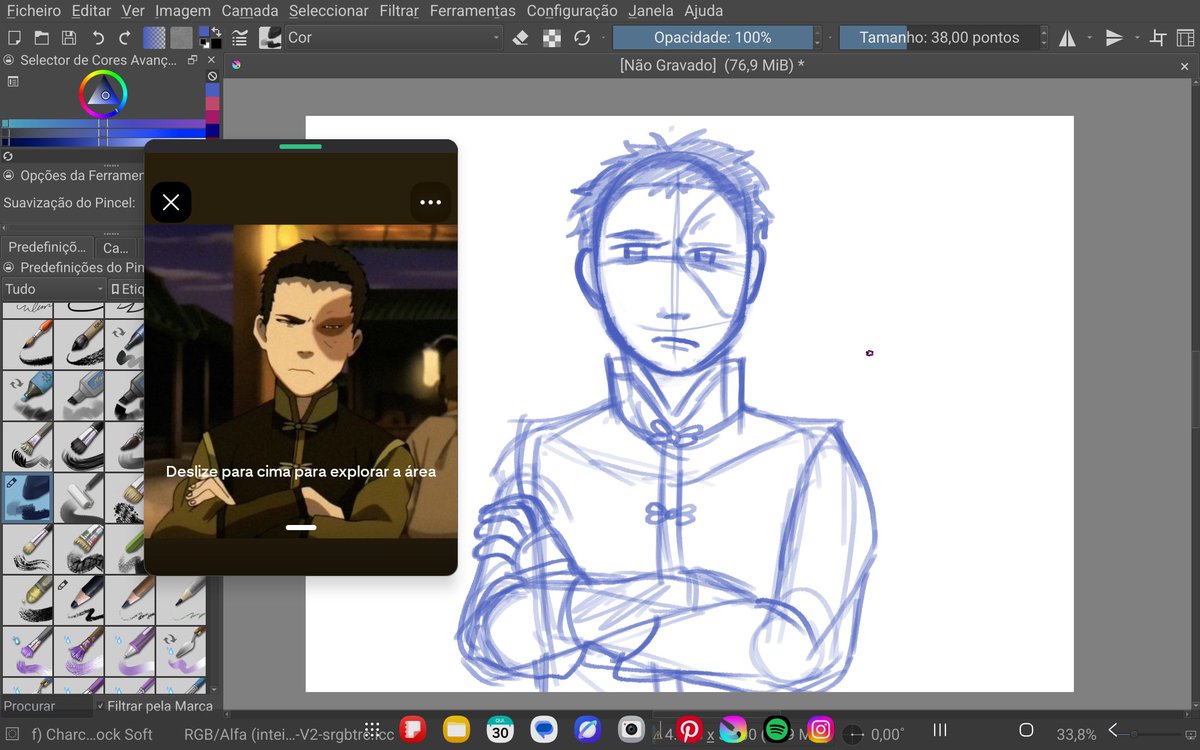Open the calendar app in the taskbar
The width and height of the screenshot is (1200, 750).
click(500, 730)
